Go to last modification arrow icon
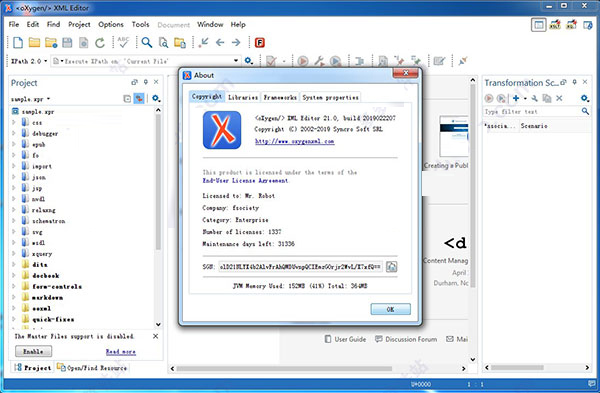 click(x=204, y=42)
